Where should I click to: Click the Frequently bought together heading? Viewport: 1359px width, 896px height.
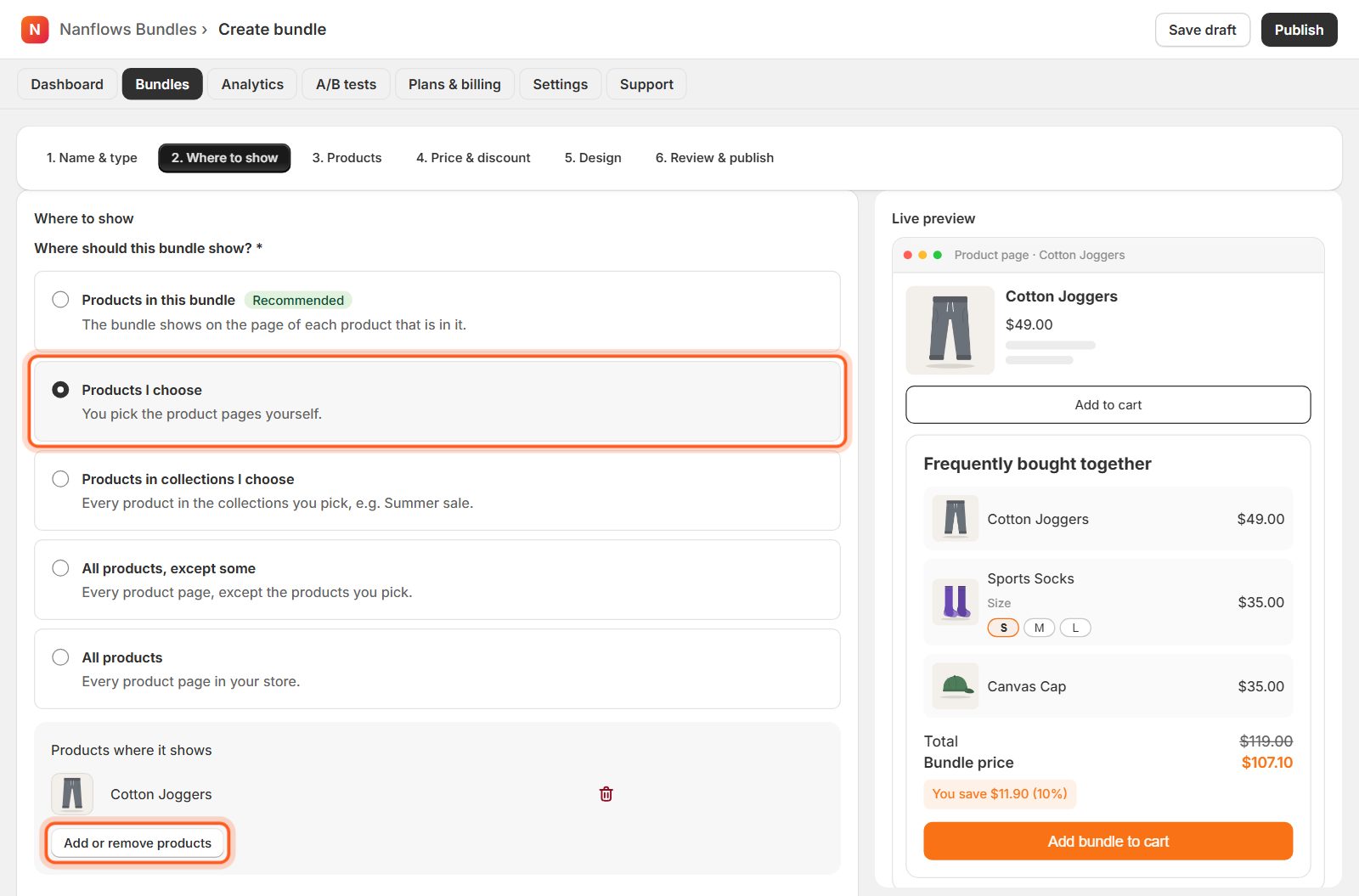1037,464
